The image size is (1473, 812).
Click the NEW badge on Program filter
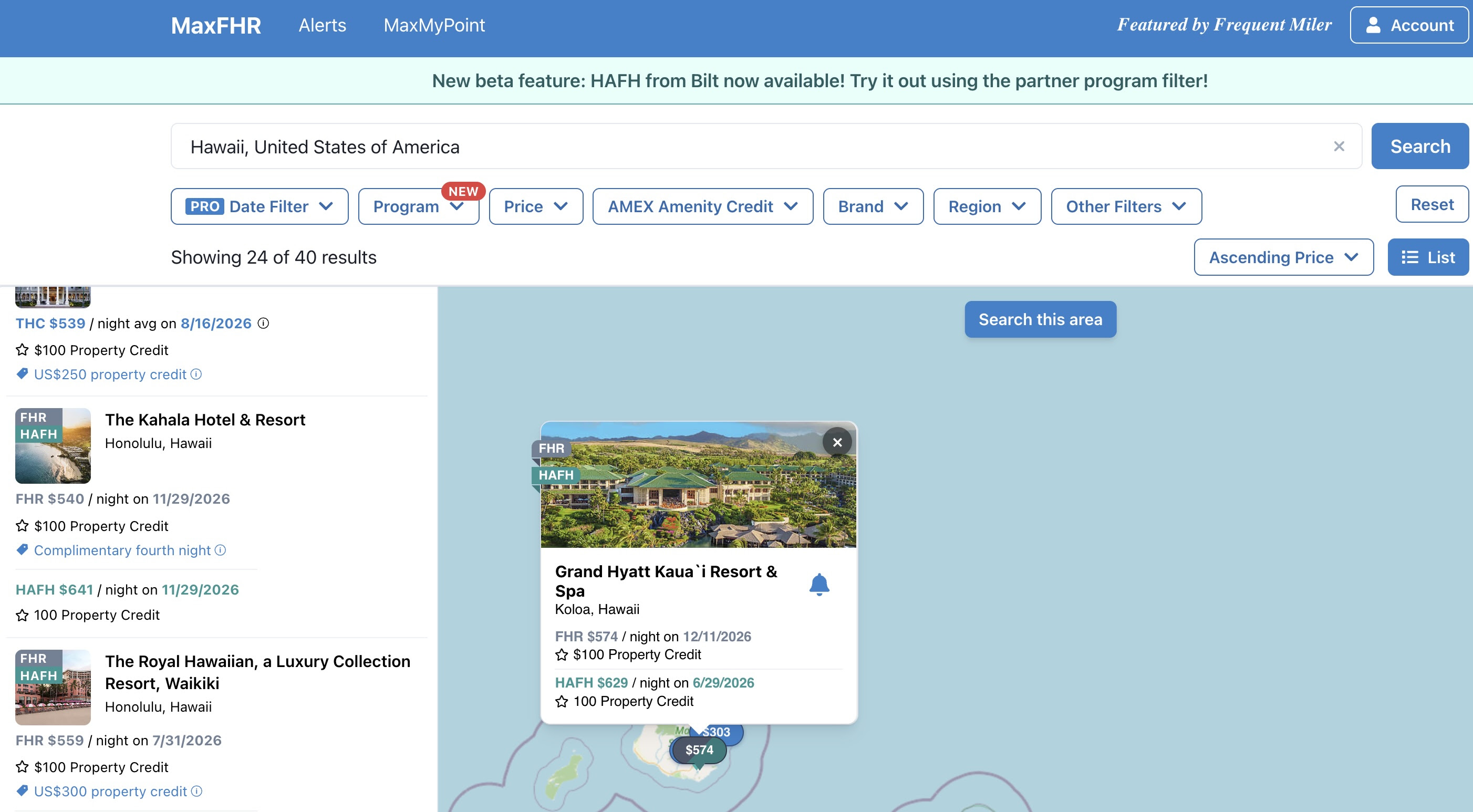pos(463,191)
